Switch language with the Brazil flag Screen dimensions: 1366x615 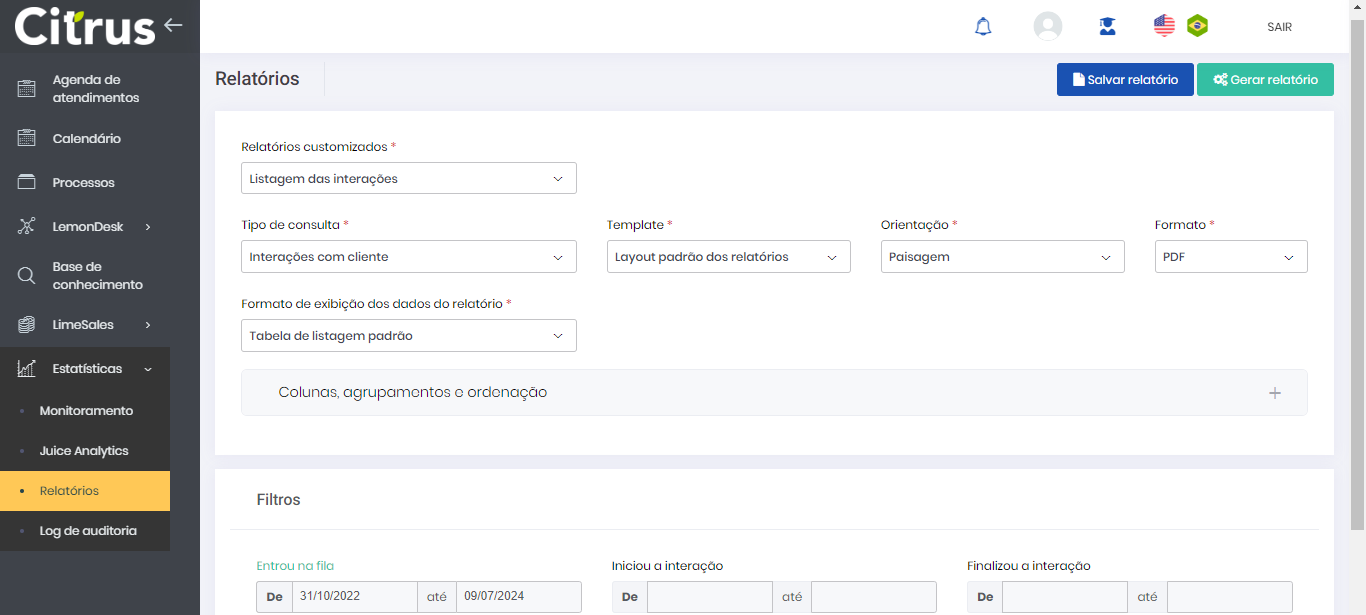tap(1197, 26)
